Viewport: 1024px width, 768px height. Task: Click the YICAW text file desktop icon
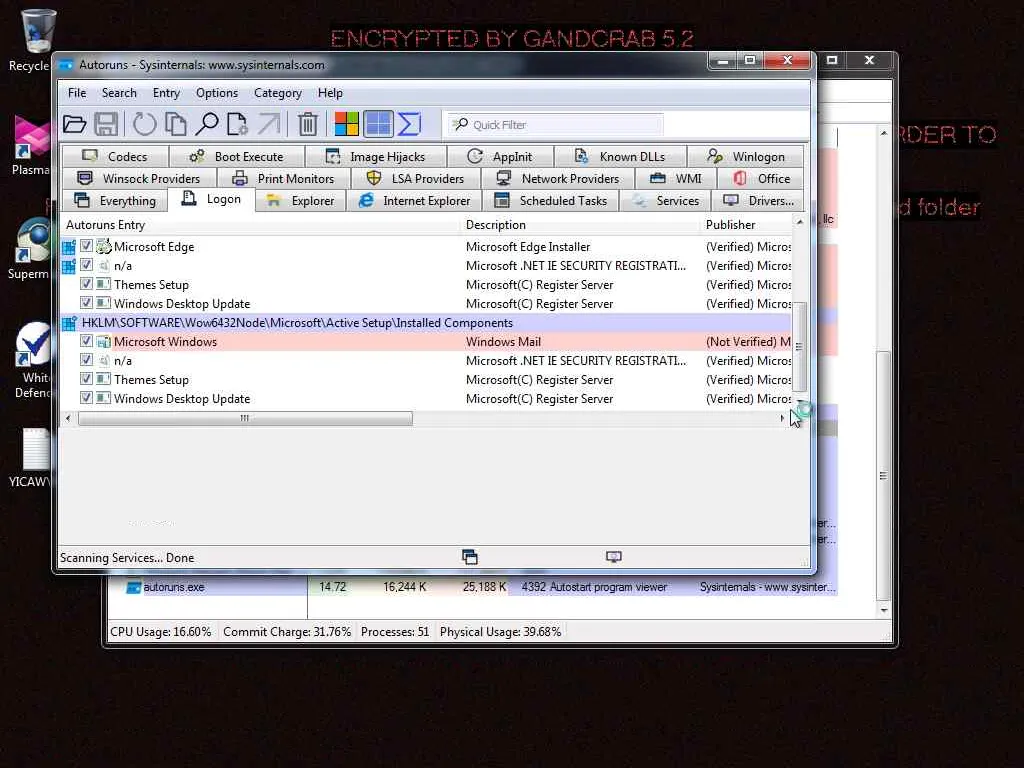click(35, 449)
